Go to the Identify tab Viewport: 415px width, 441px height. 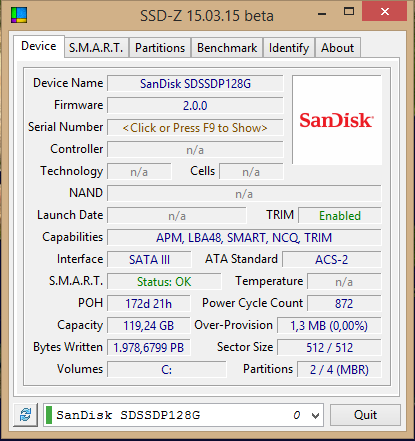pos(289,48)
